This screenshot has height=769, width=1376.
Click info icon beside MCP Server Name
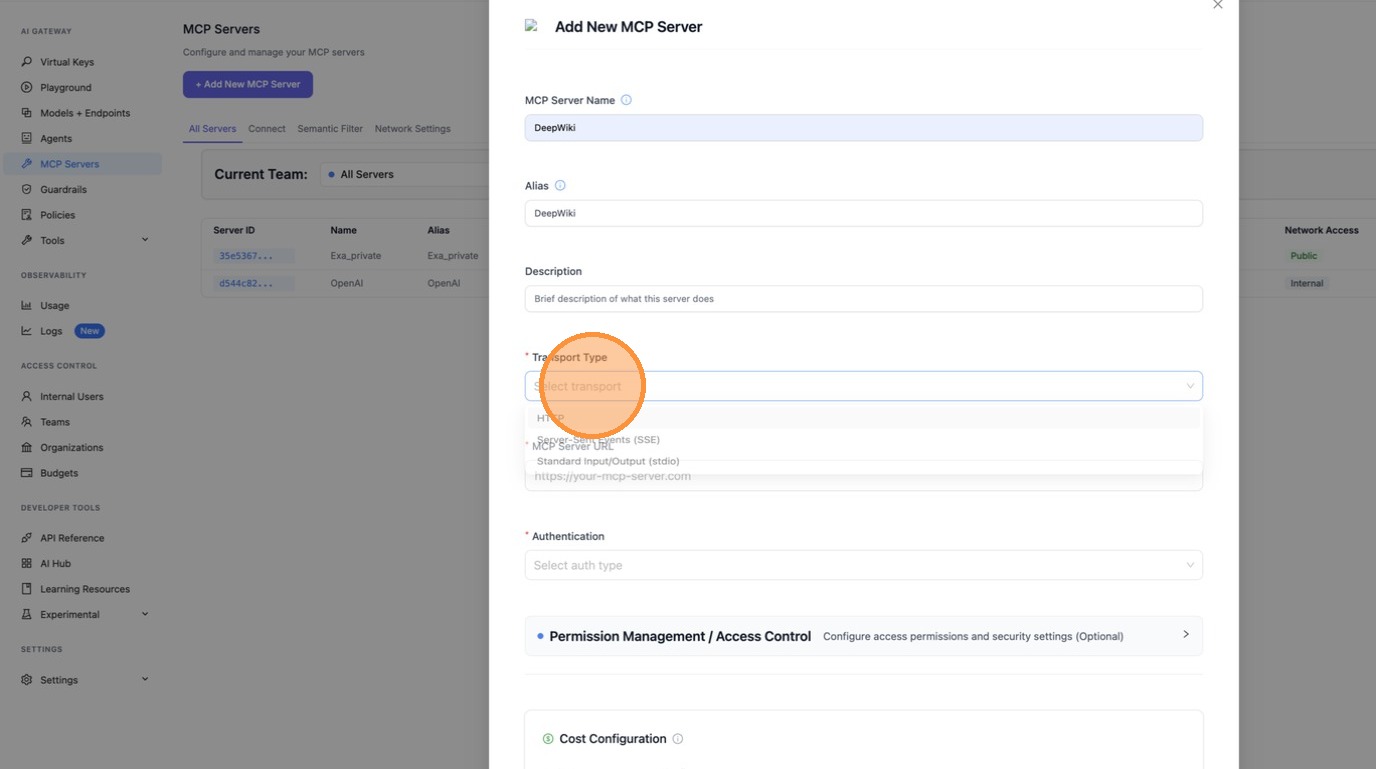[627, 100]
